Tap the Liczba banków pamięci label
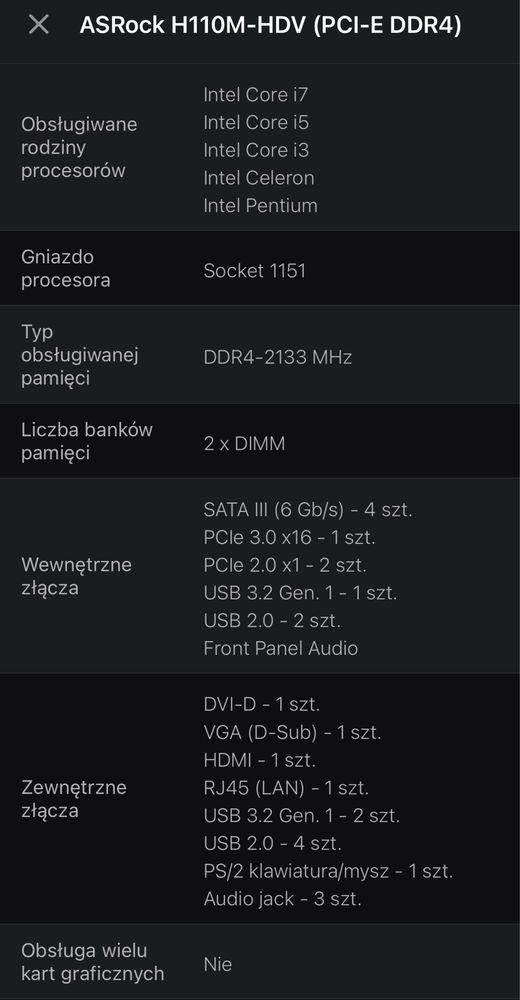The width and height of the screenshot is (520, 1000). click(x=87, y=441)
